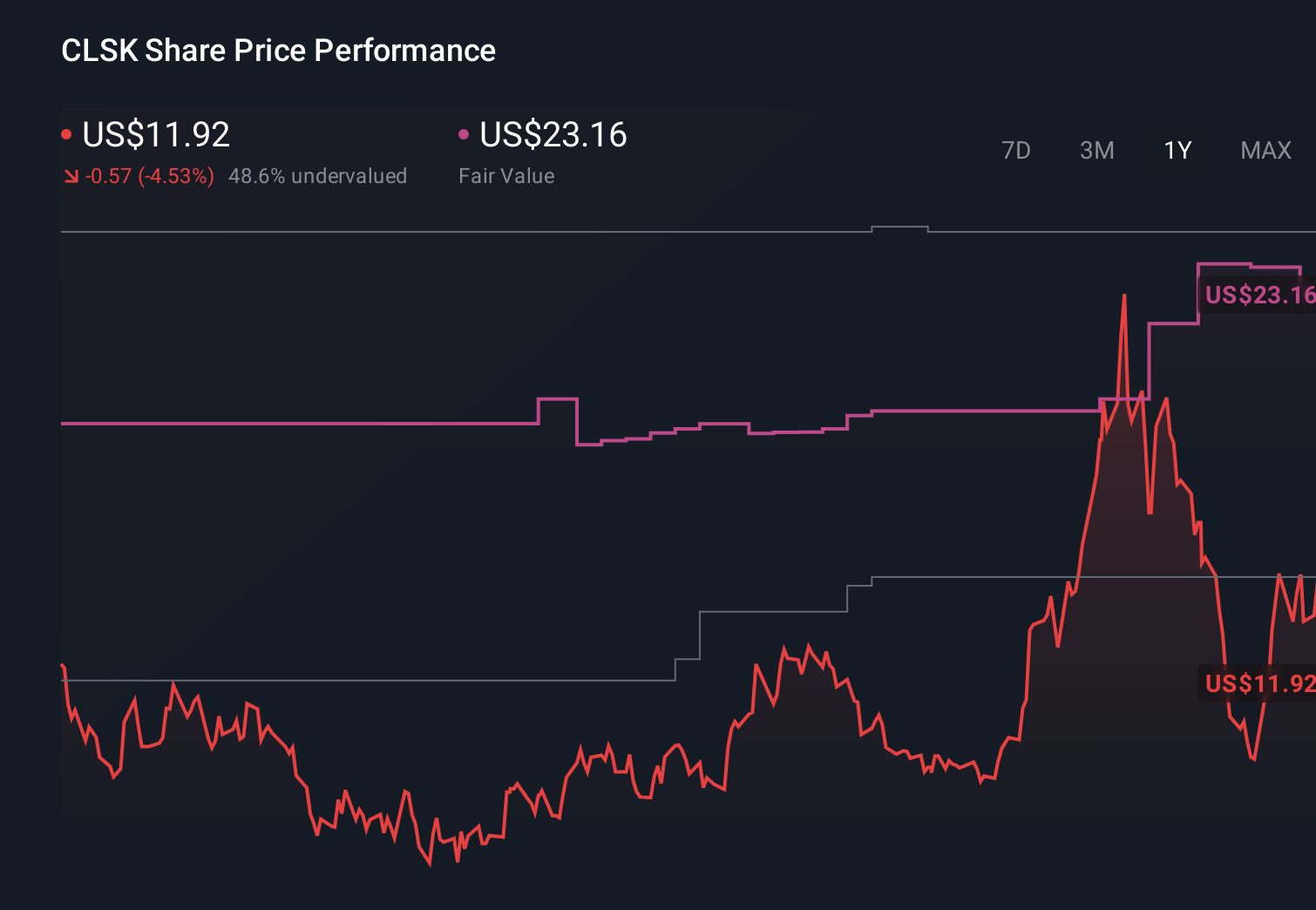Click the lowest trough of the red price line
This screenshot has height=910, width=1316.
pos(430,863)
